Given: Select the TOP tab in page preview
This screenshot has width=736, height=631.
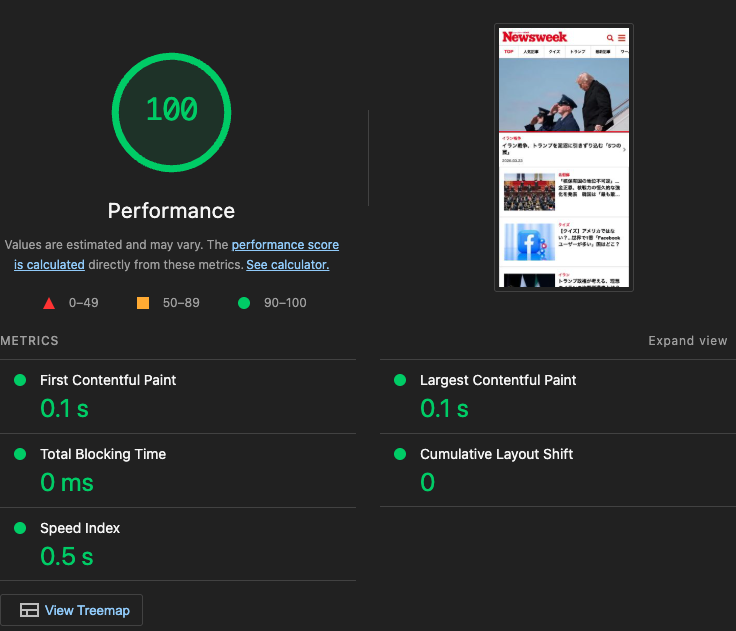Looking at the screenshot, I should (508, 51).
